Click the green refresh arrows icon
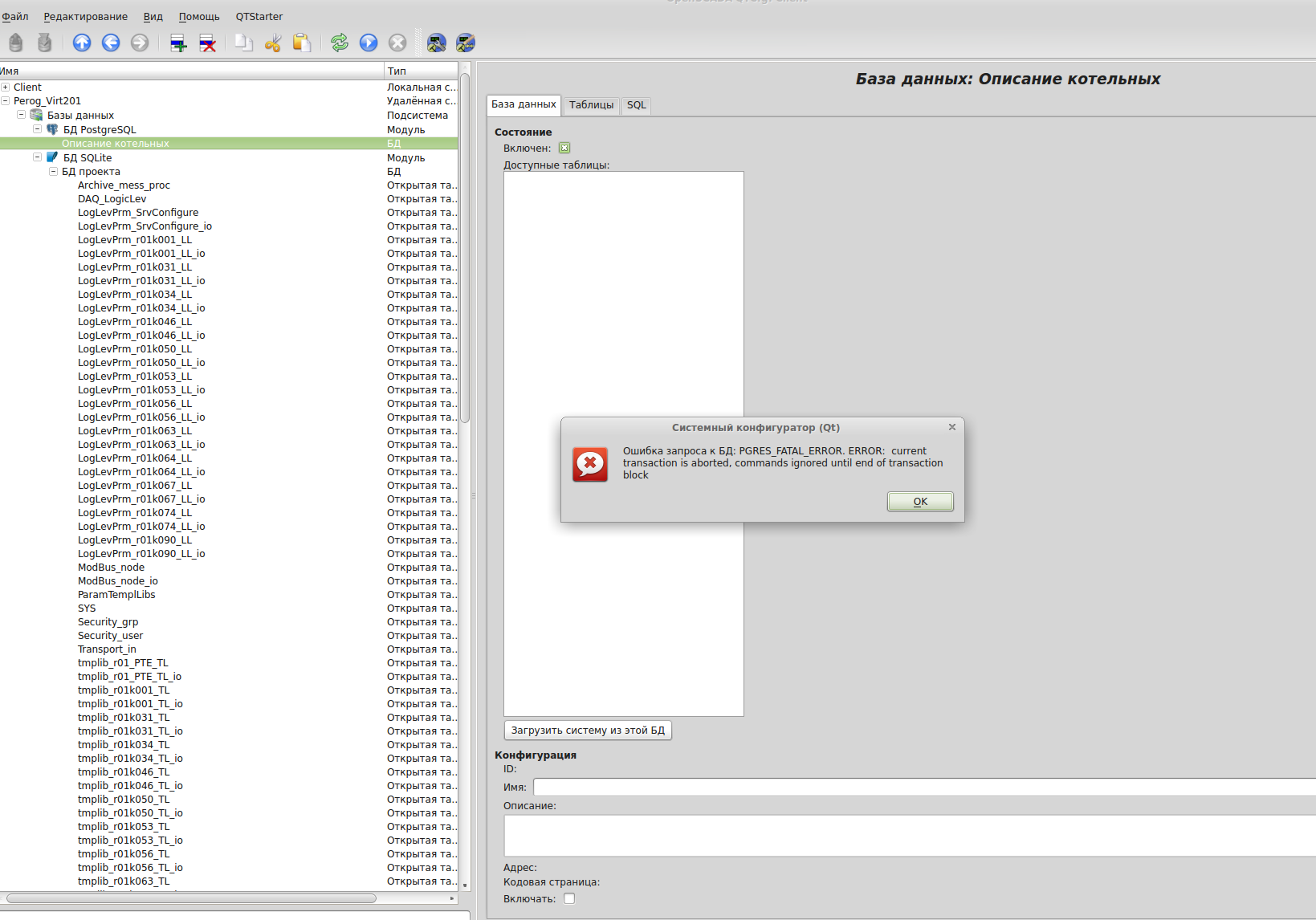Image resolution: width=1316 pixels, height=920 pixels. pyautogui.click(x=340, y=43)
